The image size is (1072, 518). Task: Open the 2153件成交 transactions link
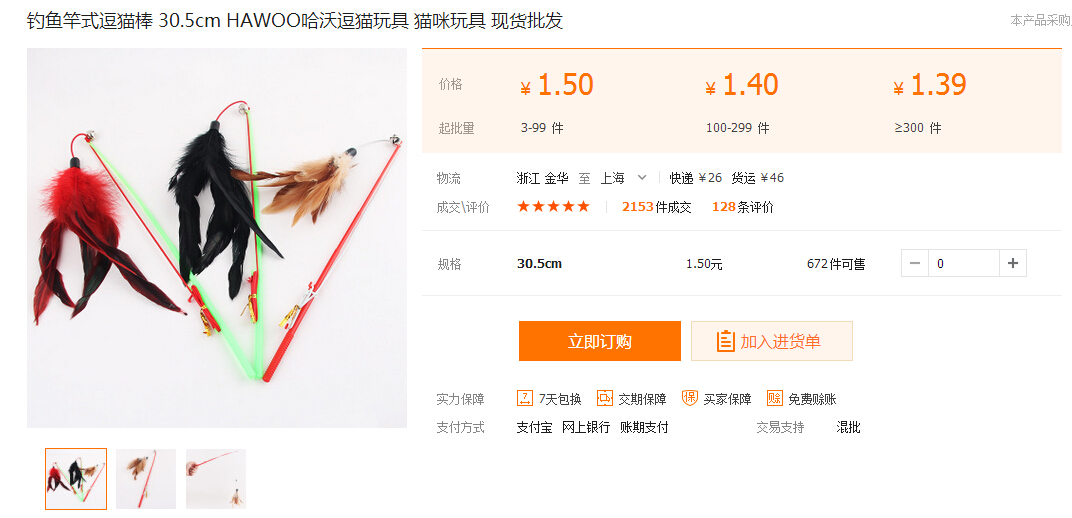[x=656, y=207]
